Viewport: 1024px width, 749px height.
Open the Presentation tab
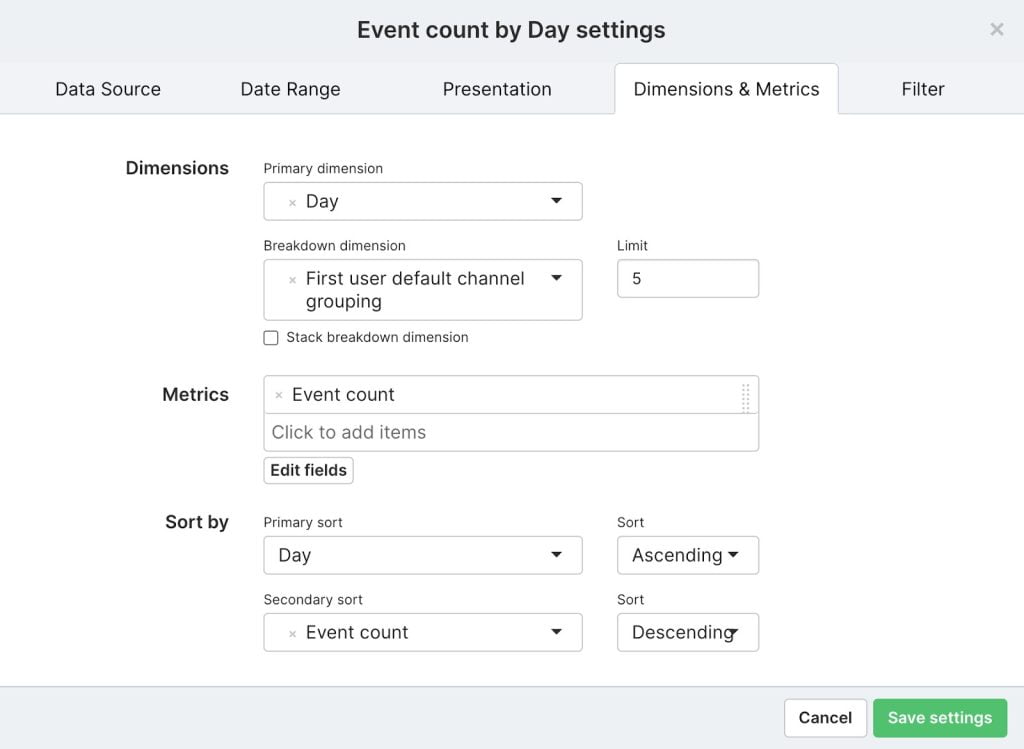coord(497,89)
